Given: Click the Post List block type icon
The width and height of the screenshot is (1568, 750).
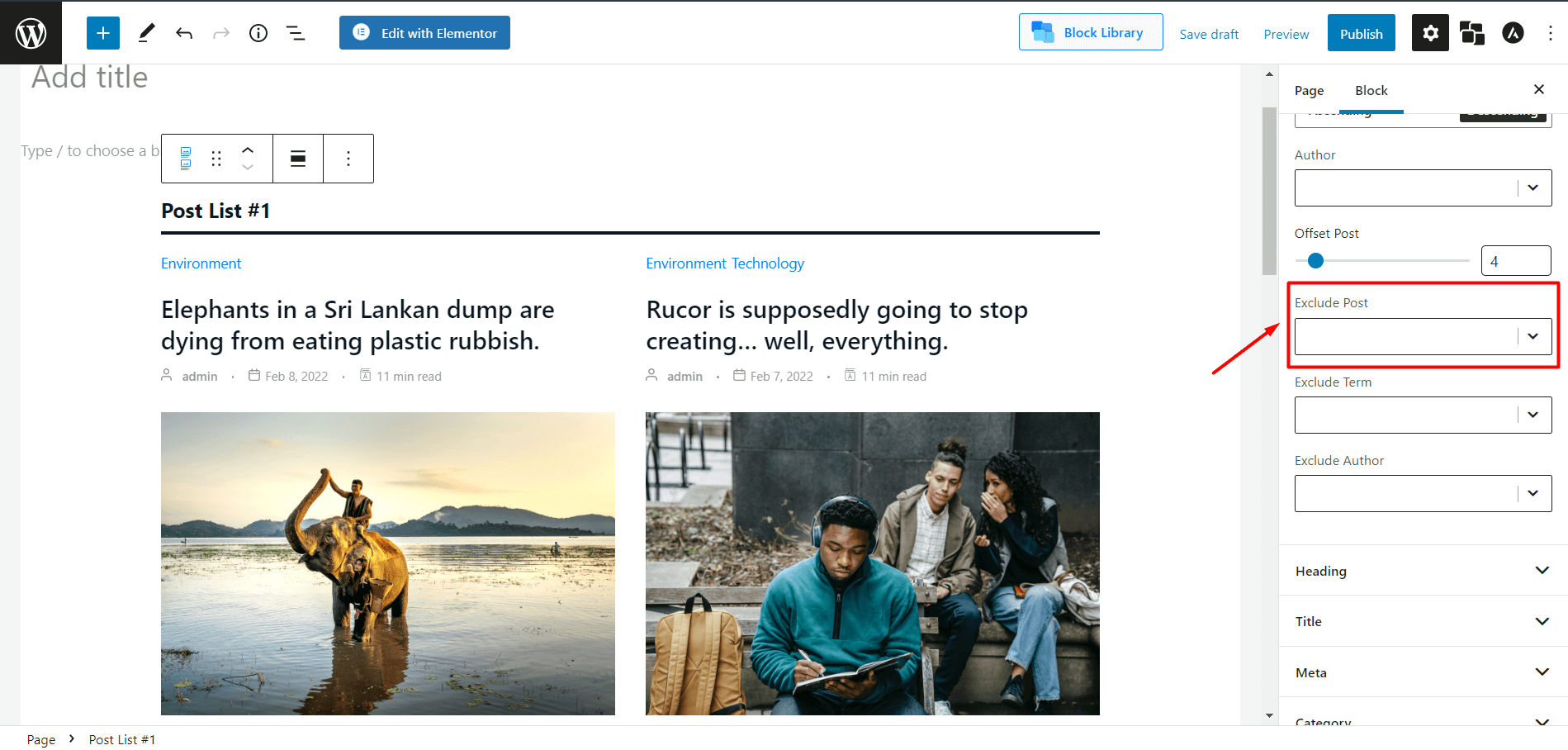Looking at the screenshot, I should click(x=186, y=159).
